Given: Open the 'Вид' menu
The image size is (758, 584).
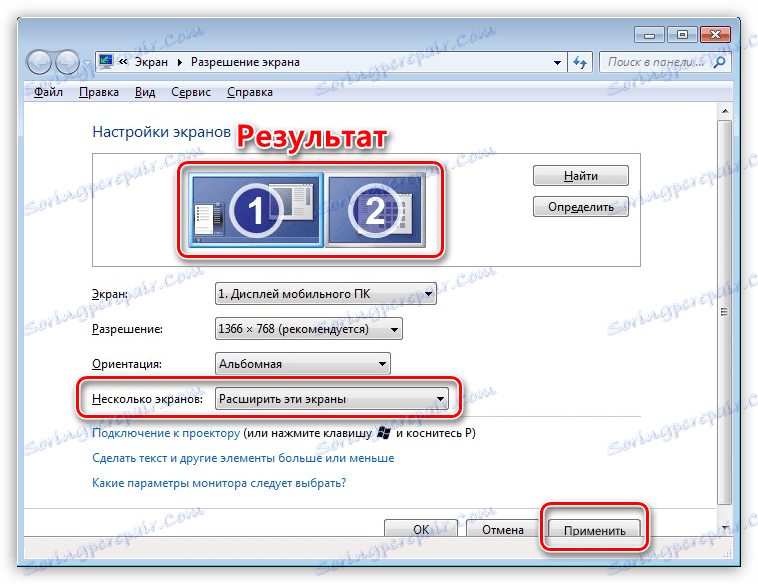Looking at the screenshot, I should pos(145,92).
